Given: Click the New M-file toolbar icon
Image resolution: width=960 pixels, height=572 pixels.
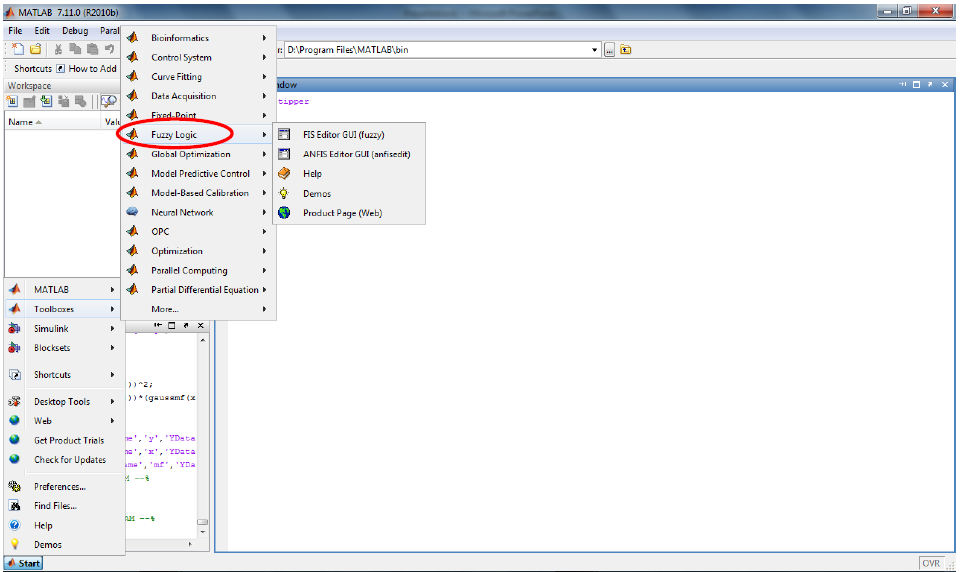Looking at the screenshot, I should [18, 49].
